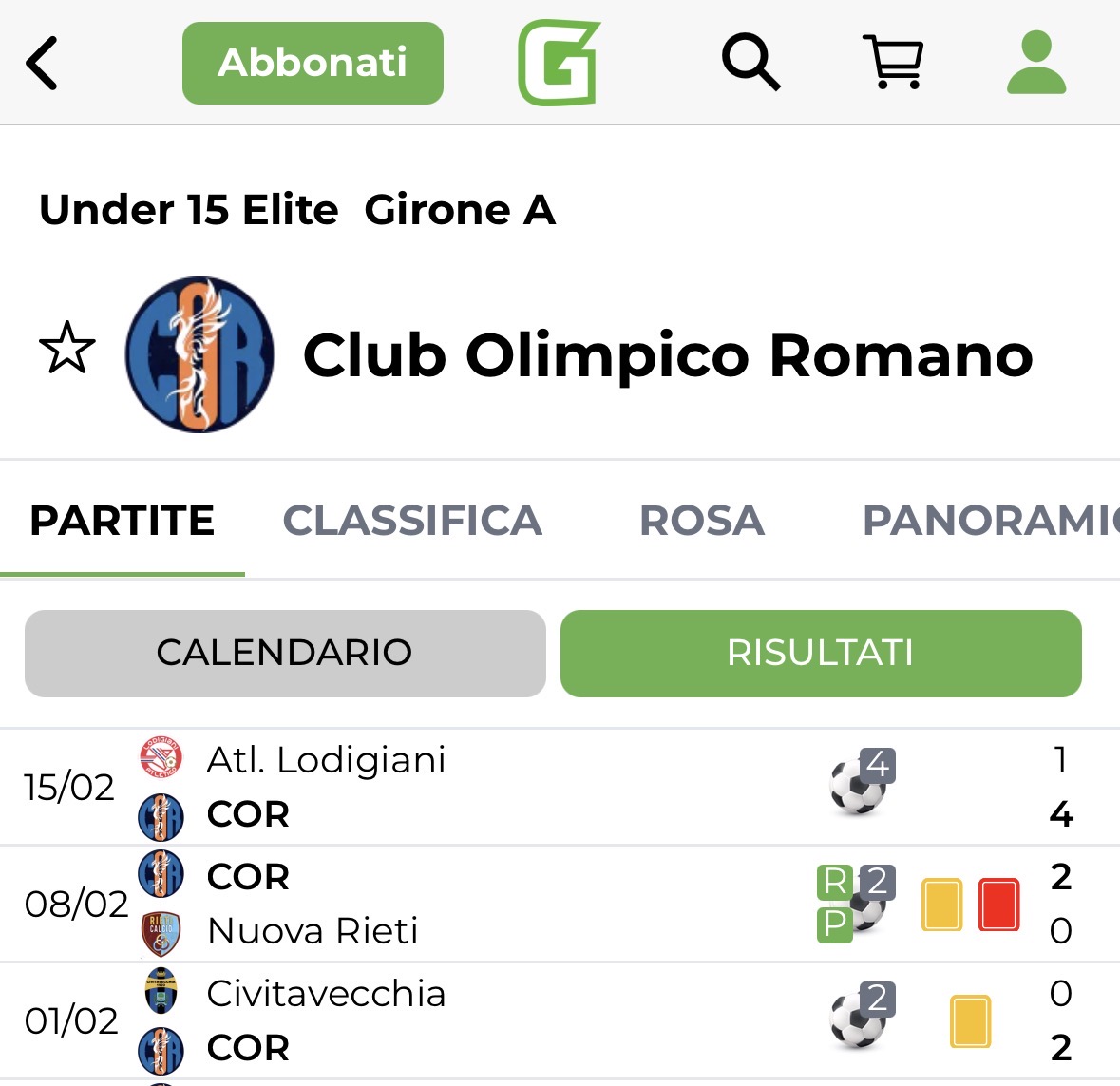Open the user profile icon
The height and width of the screenshot is (1086, 1120).
(x=1036, y=63)
